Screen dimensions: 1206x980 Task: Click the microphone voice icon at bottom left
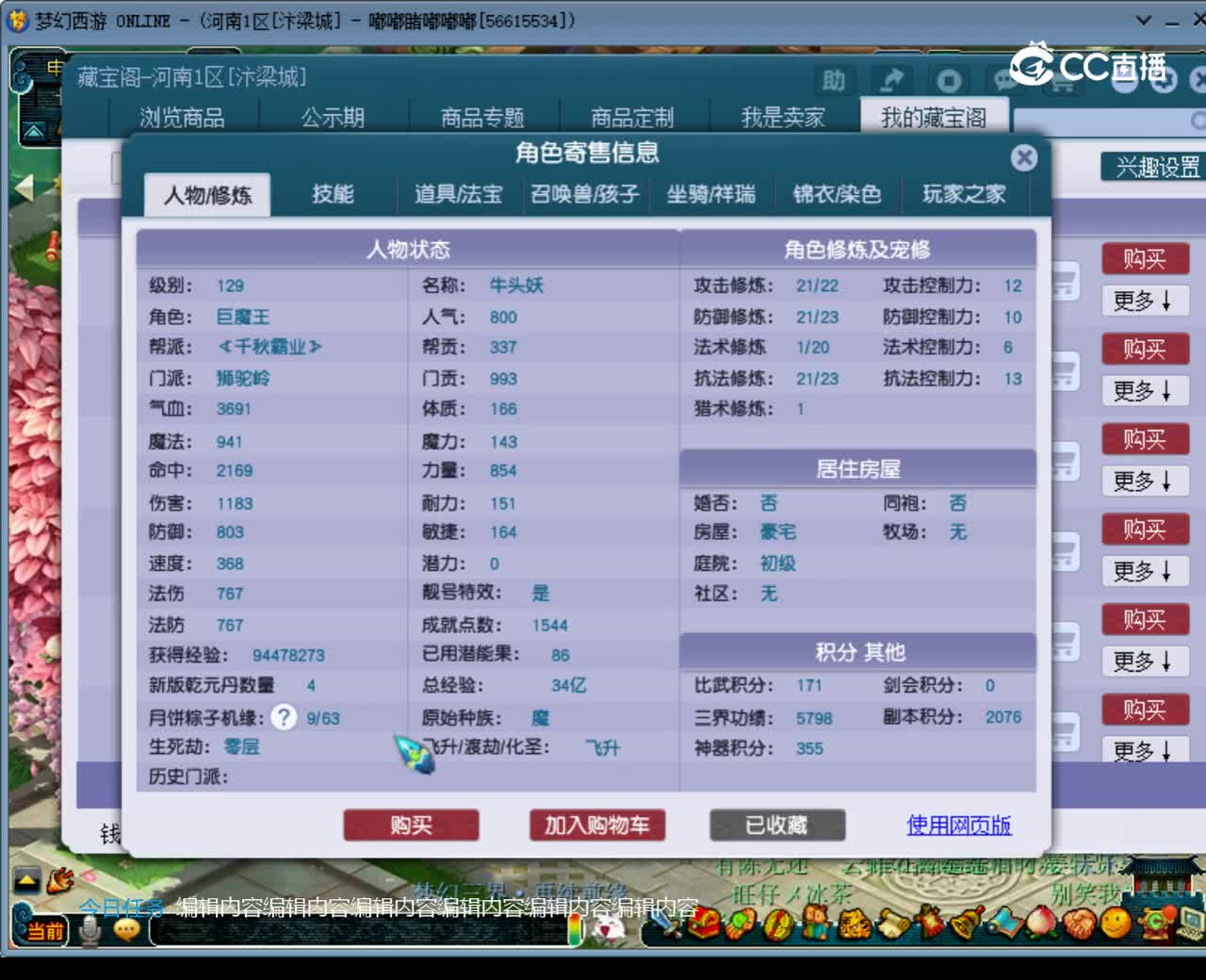(90, 931)
